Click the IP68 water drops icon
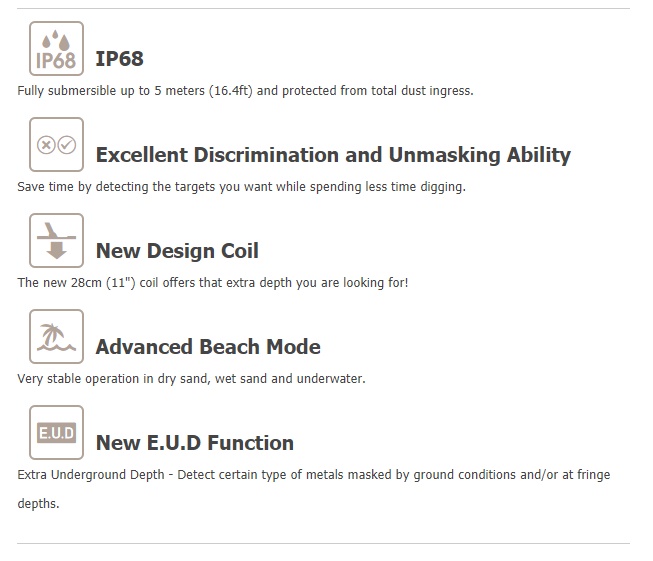The height and width of the screenshot is (561, 653). 56,49
